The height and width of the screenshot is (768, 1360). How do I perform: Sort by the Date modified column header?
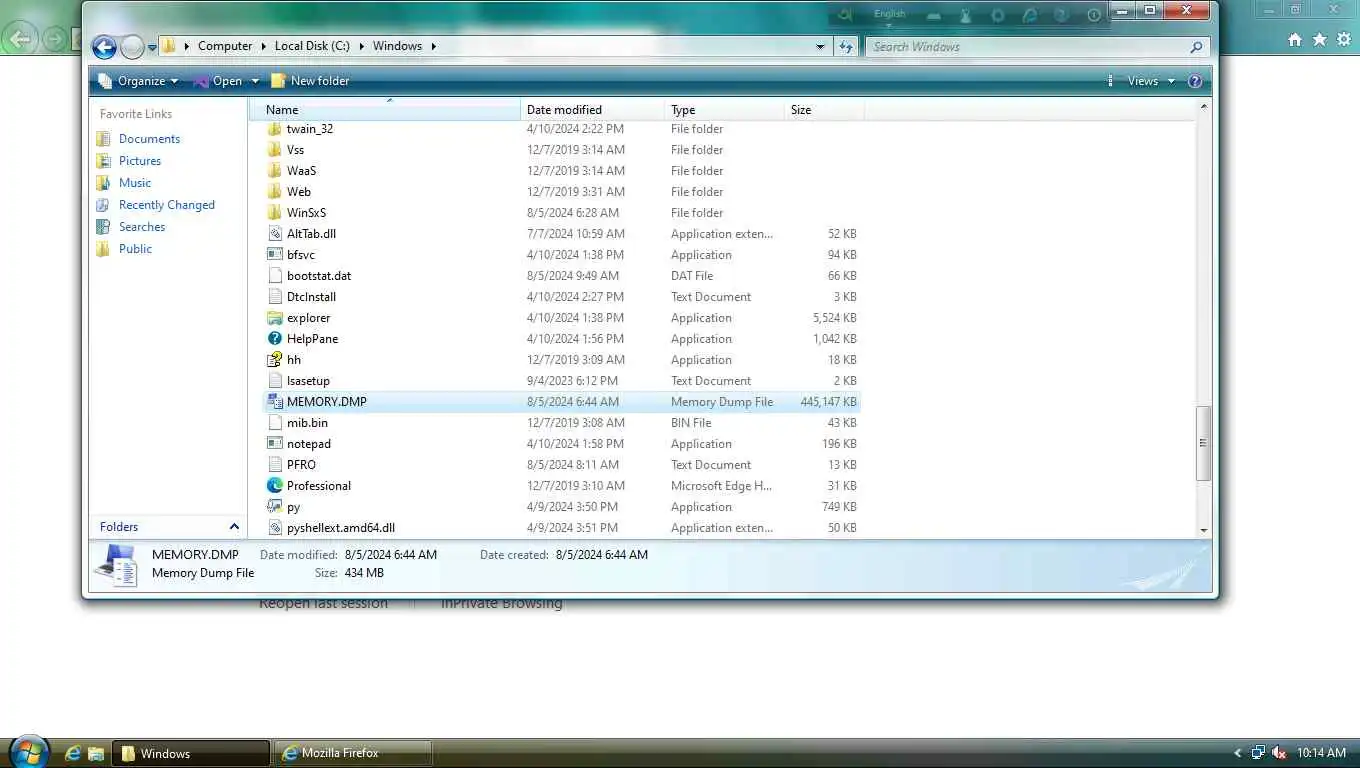592,110
